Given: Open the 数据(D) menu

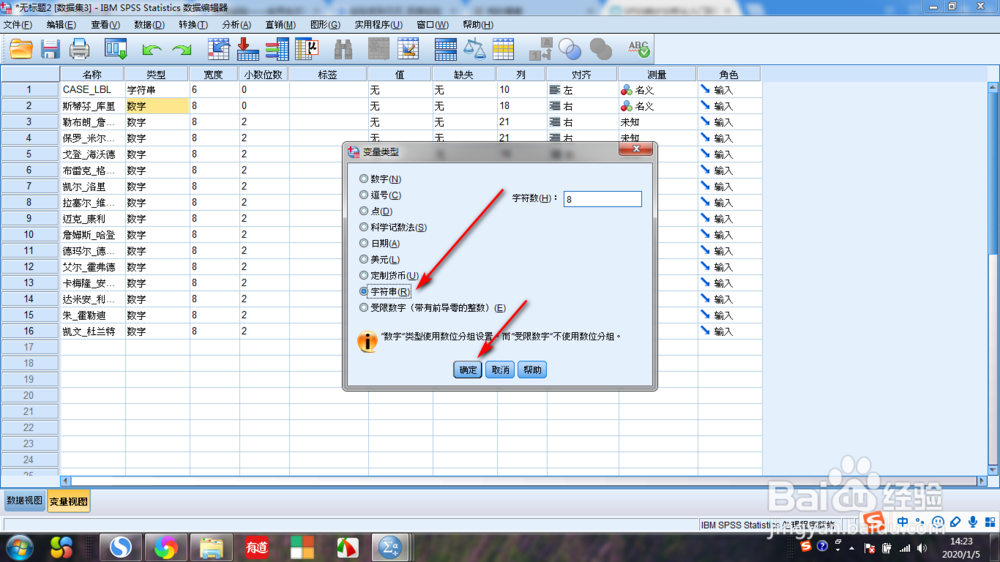Looking at the screenshot, I should (x=149, y=25).
